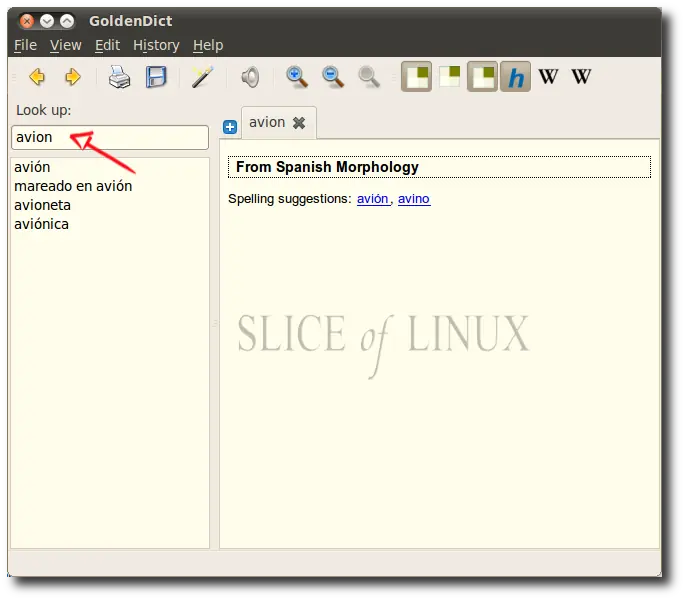Zoom out with the minus magnifier
The image size is (685, 600).
click(x=333, y=77)
